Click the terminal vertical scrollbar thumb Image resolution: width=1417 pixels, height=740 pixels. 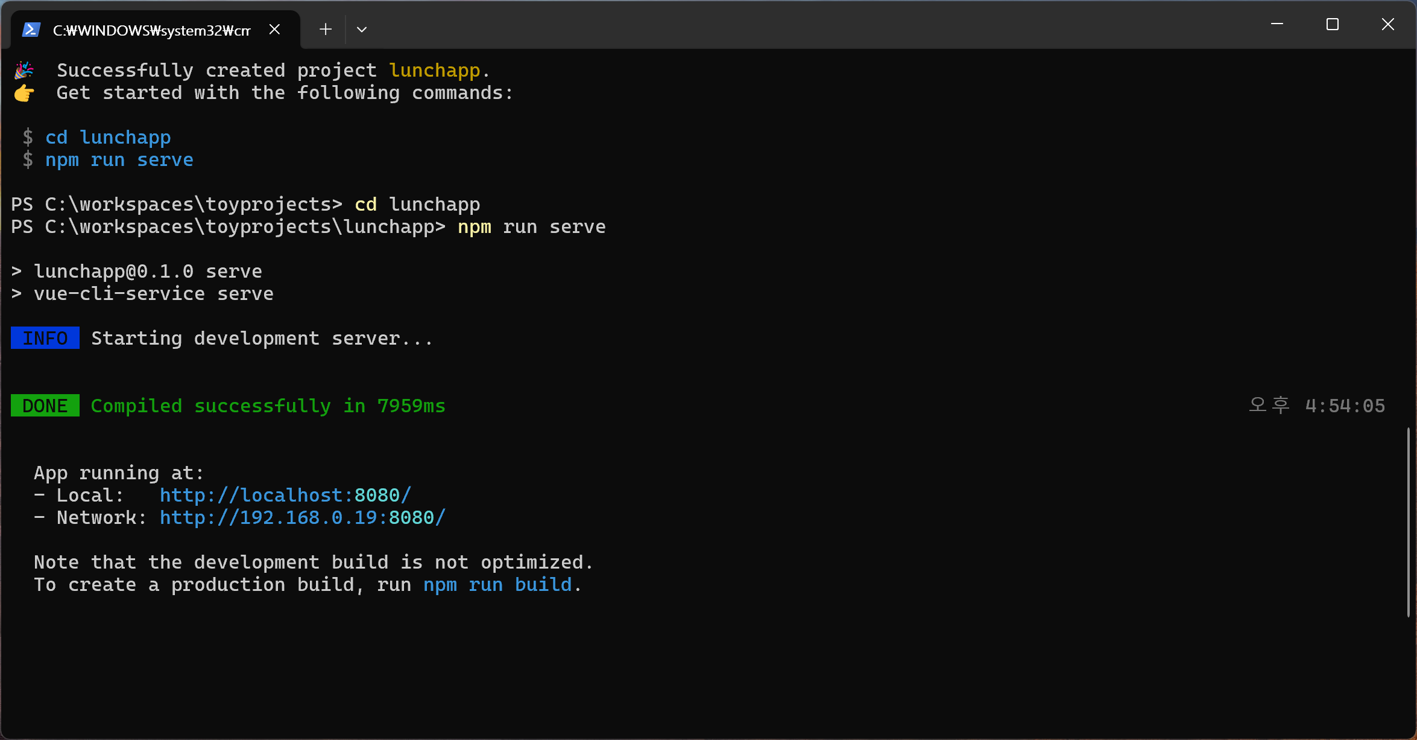tap(1409, 522)
